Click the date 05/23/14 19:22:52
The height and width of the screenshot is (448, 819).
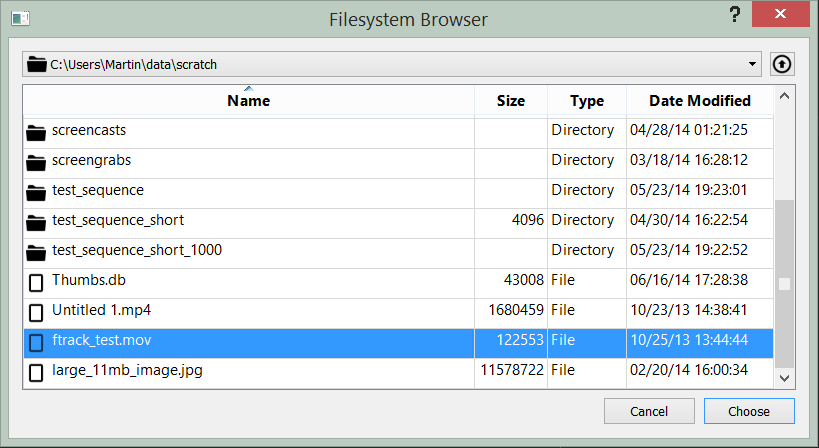(x=689, y=250)
